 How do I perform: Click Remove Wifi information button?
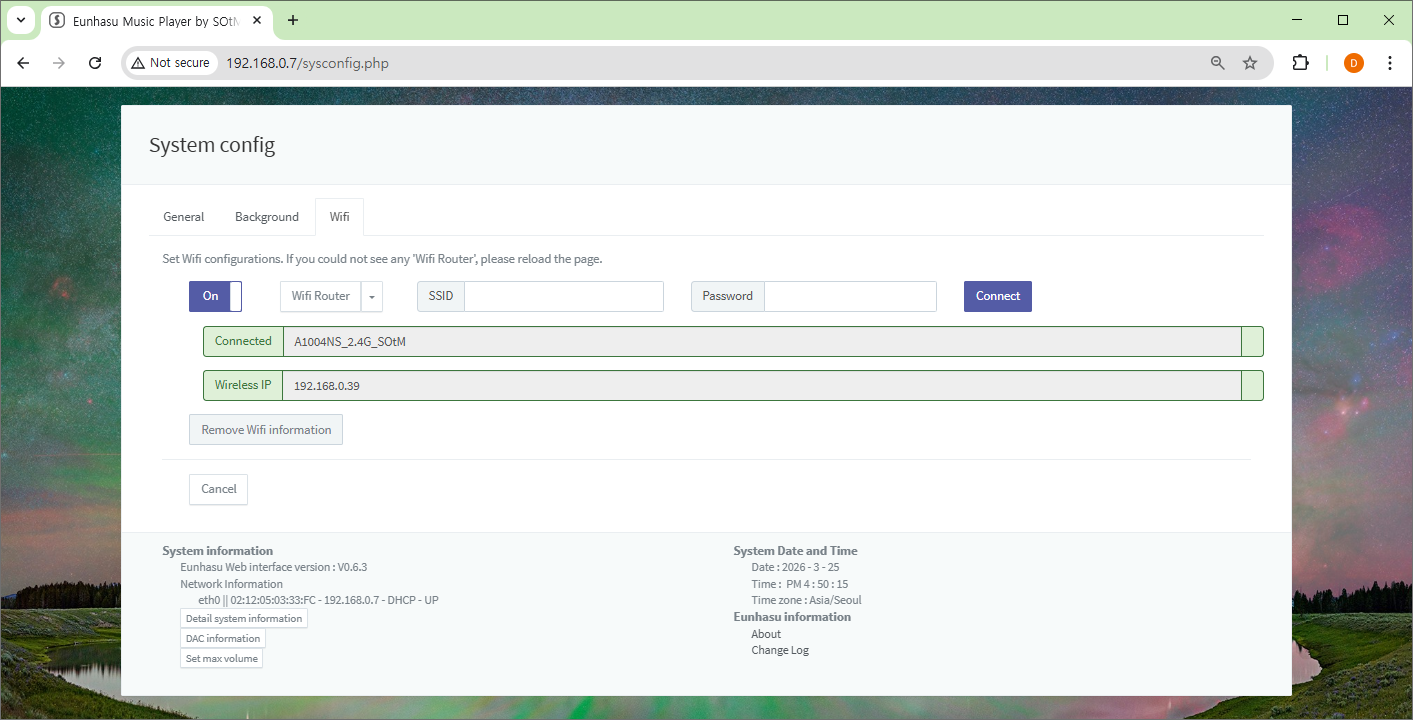tap(266, 430)
